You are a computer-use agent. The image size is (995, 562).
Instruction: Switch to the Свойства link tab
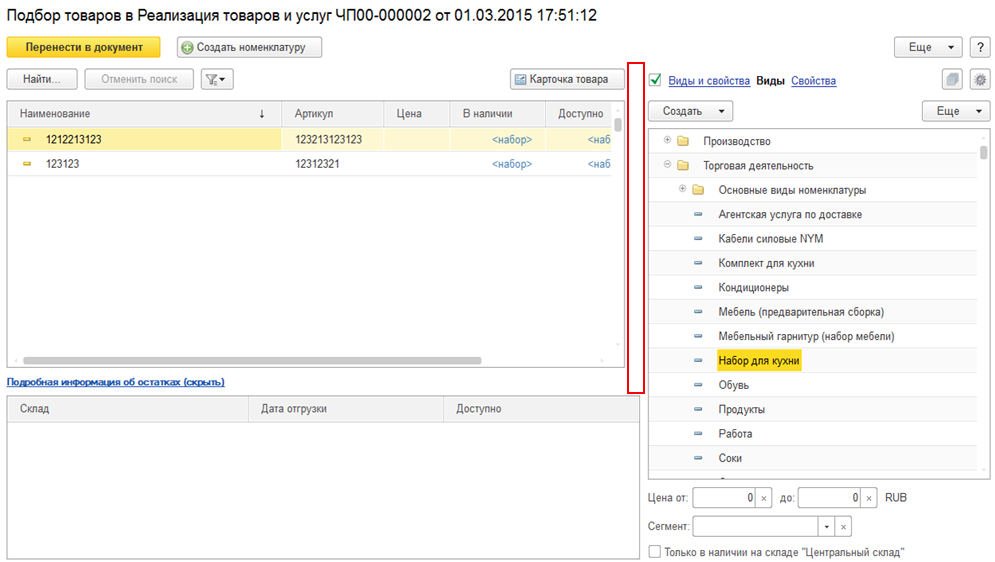click(813, 81)
